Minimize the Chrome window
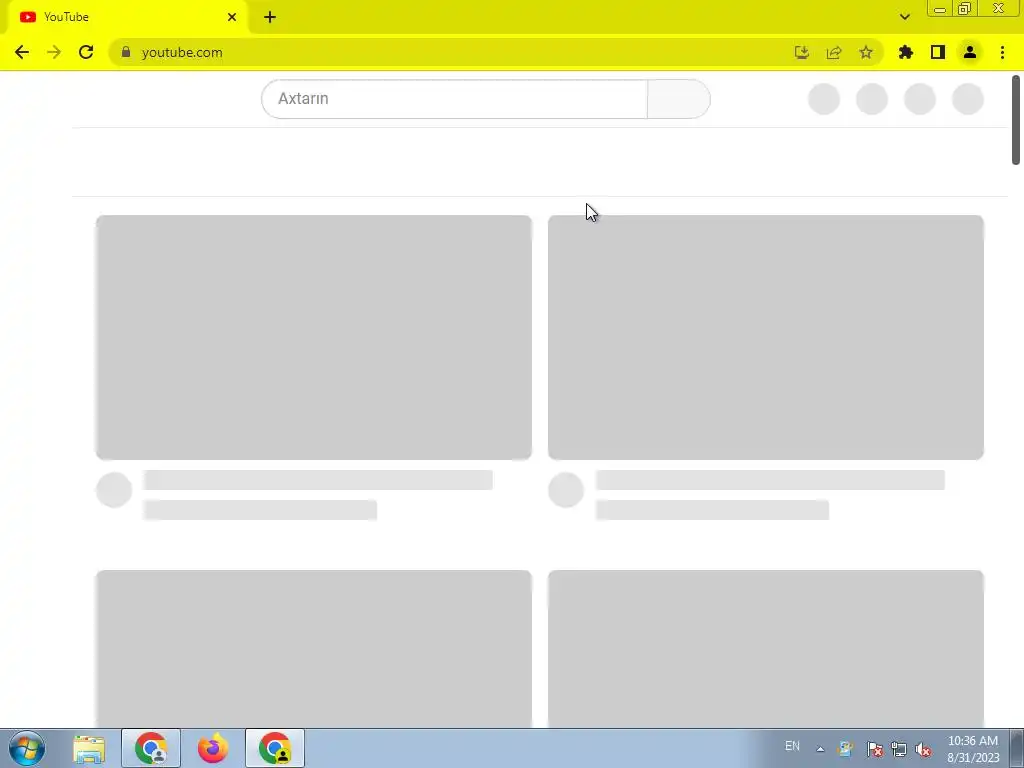This screenshot has width=1024, height=768. click(940, 9)
